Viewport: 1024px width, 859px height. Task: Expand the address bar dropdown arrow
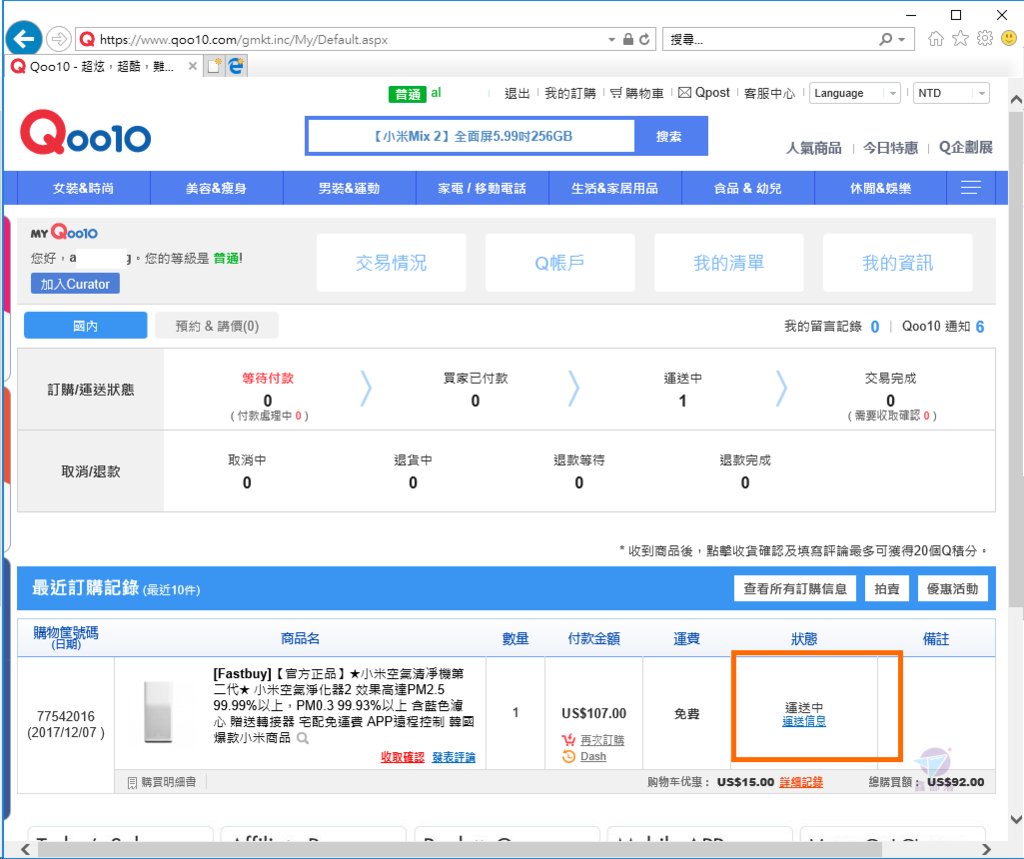(611, 40)
